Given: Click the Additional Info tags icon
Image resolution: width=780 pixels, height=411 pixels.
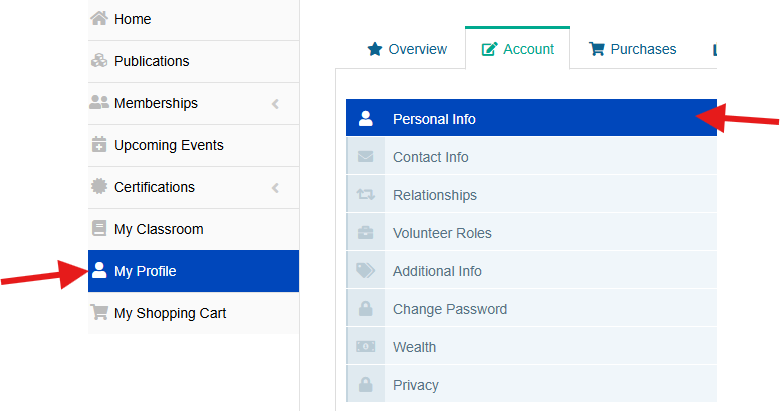Looking at the screenshot, I should (366, 270).
